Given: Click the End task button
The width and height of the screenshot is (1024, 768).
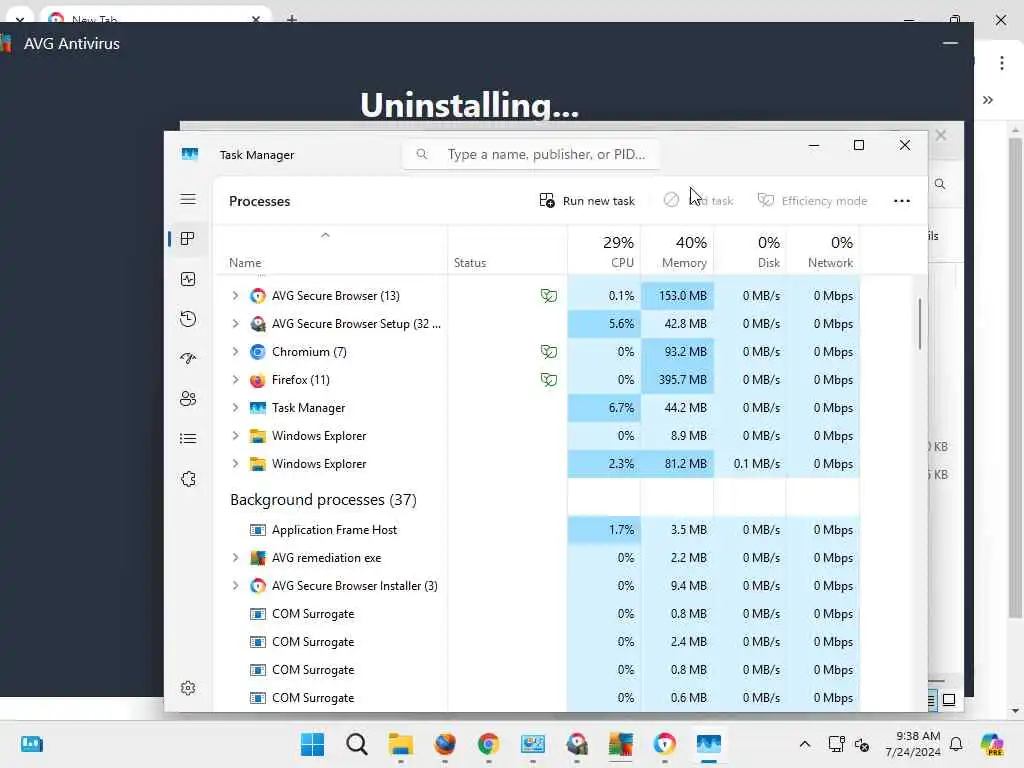Looking at the screenshot, I should (698, 200).
